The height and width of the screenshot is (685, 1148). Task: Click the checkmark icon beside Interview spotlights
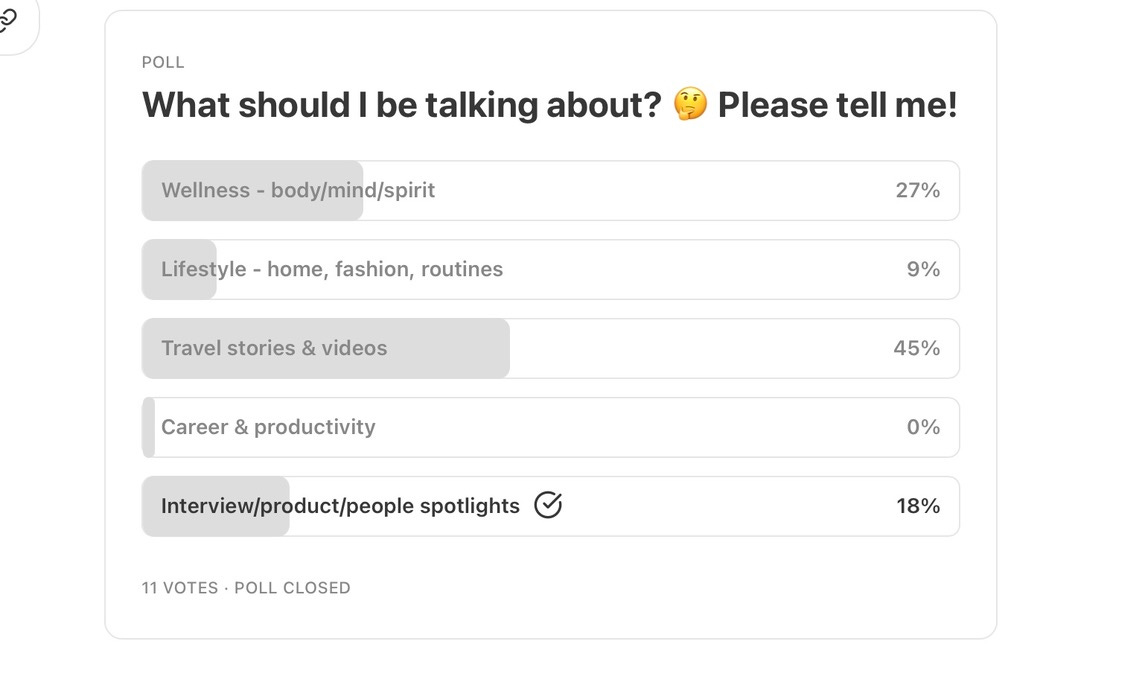(548, 505)
